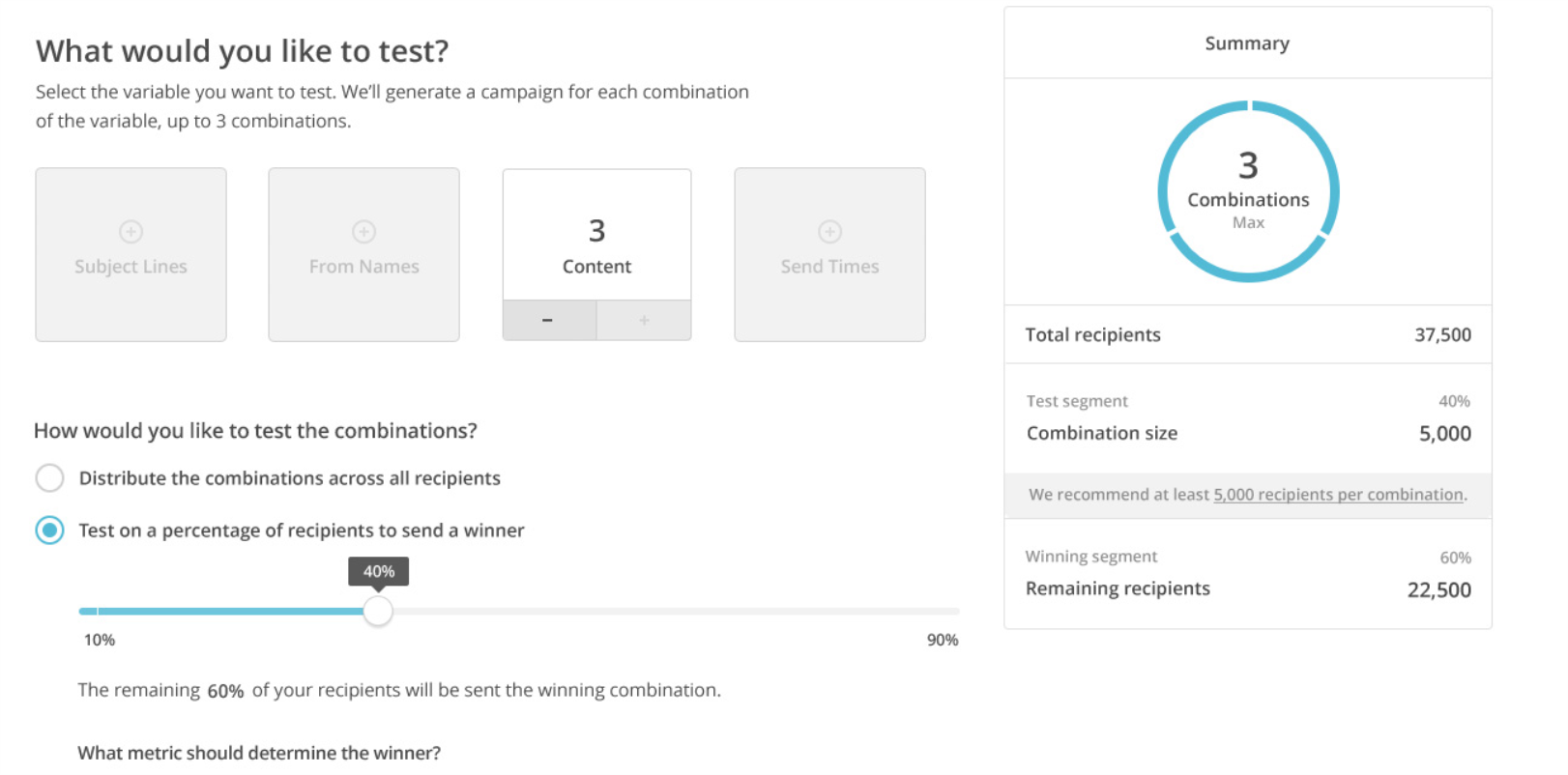Image resolution: width=1568 pixels, height=775 pixels.
Task: Increase Content combinations with the plus button
Action: 644,320
